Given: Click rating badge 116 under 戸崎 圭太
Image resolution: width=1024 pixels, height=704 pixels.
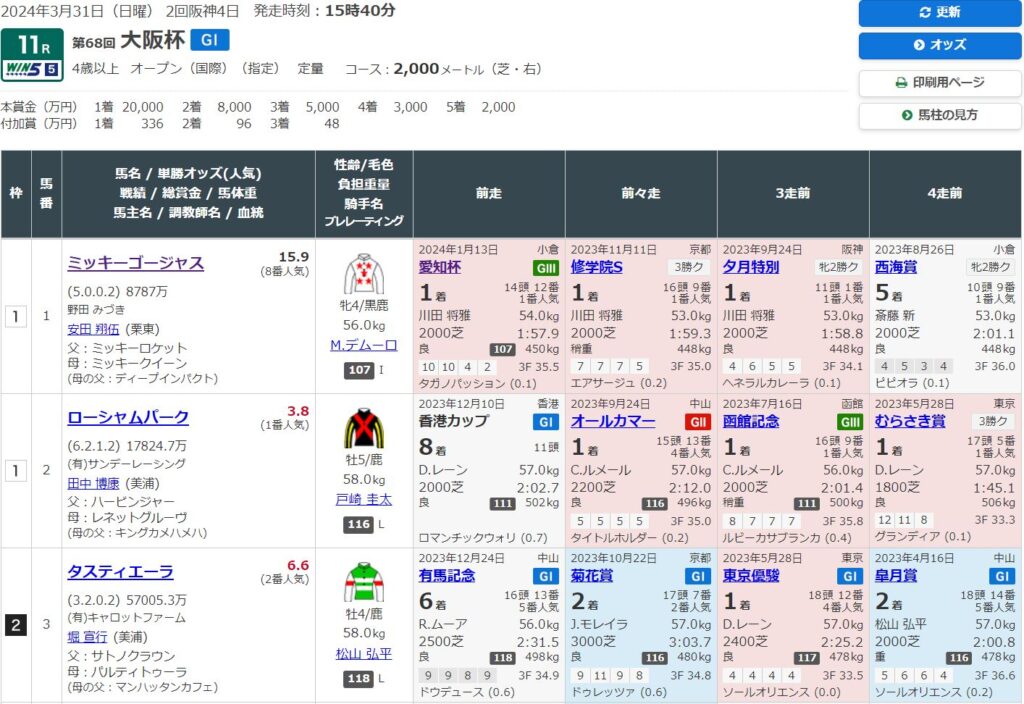Looking at the screenshot, I should click(359, 524).
